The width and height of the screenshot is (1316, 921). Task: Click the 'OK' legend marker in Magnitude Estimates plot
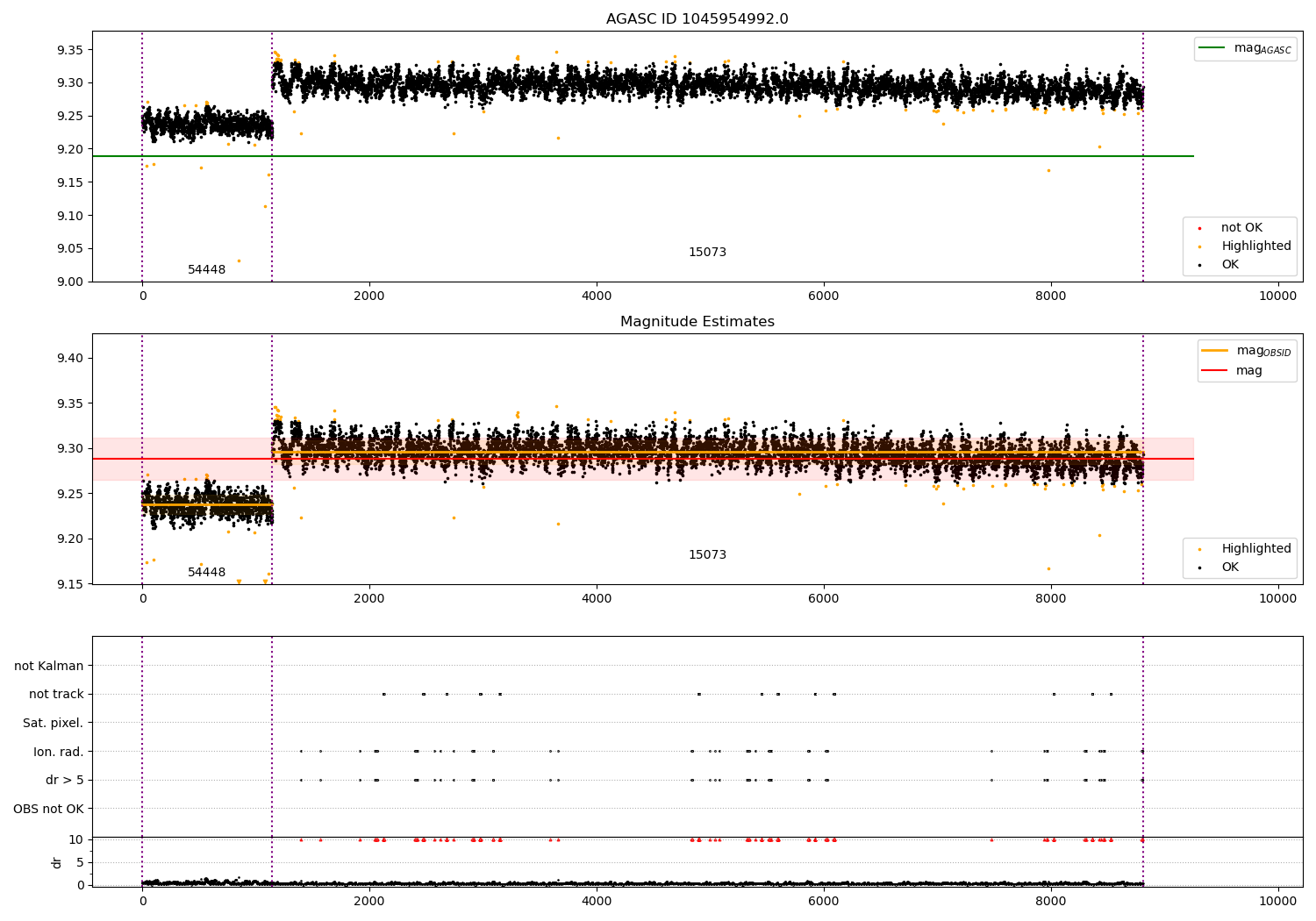[x=1199, y=568]
